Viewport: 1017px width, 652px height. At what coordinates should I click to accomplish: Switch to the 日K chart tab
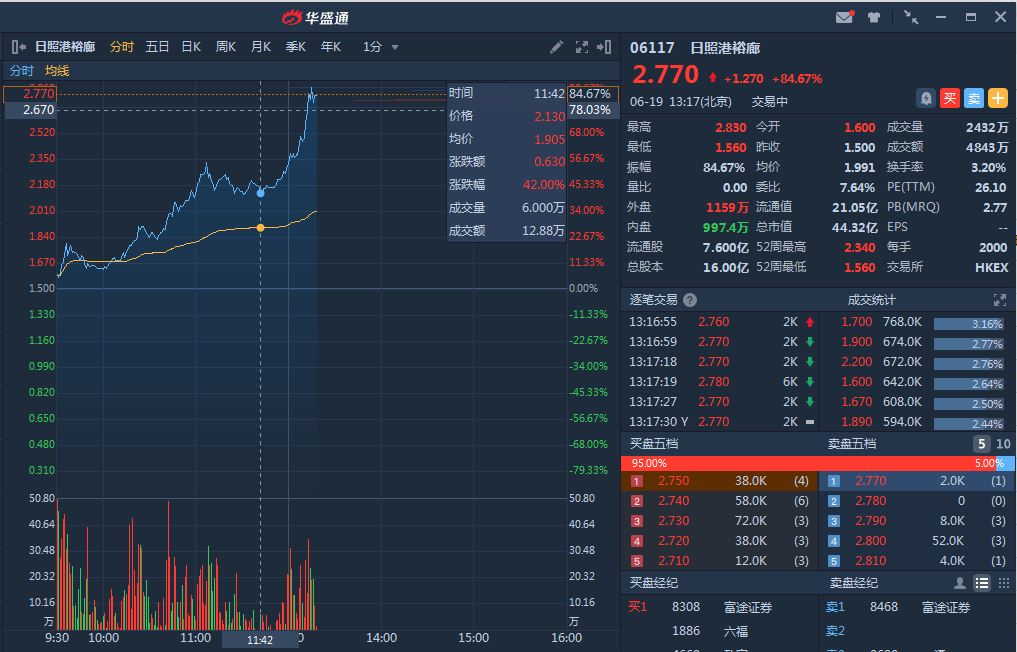click(x=190, y=47)
